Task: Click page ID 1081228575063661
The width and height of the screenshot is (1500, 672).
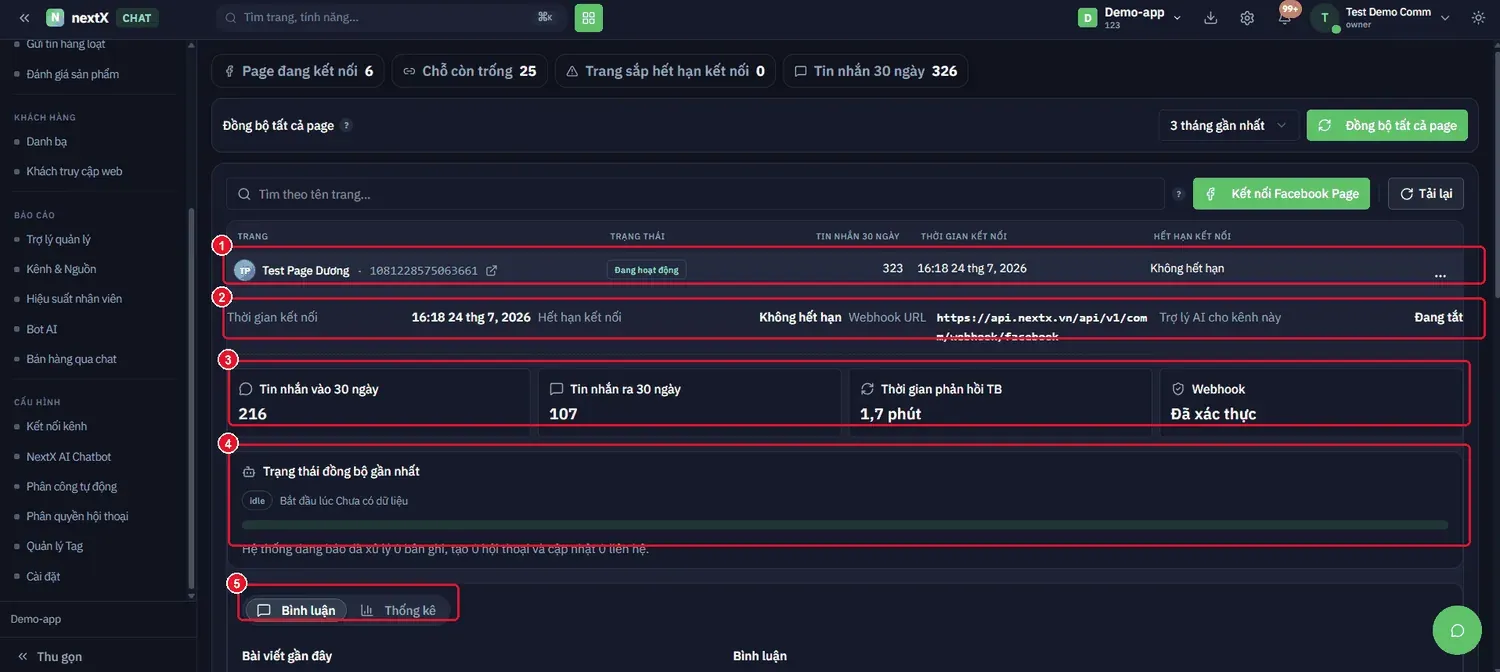Action: [x=424, y=271]
